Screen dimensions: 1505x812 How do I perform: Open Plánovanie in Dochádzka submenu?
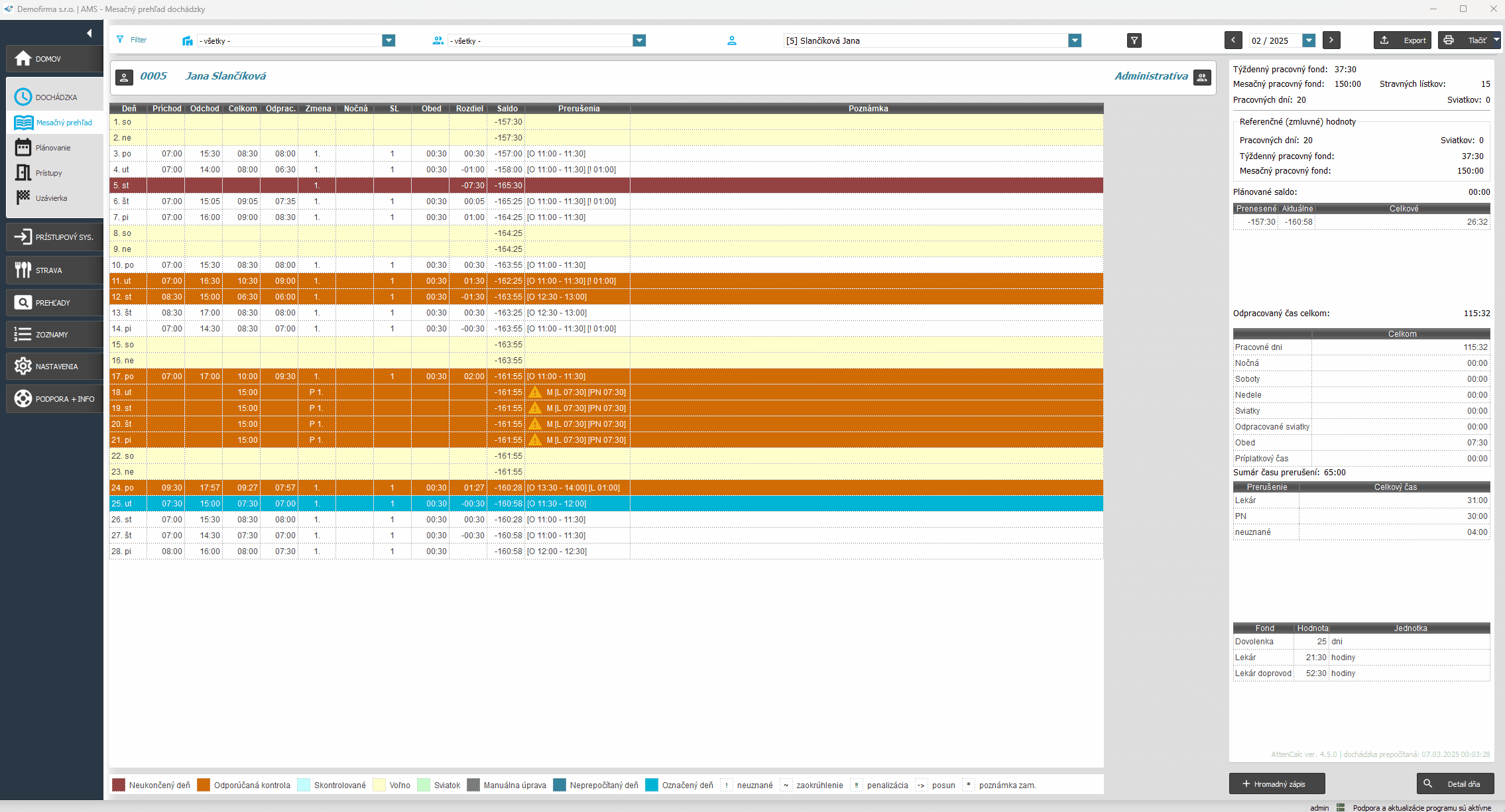[x=53, y=148]
